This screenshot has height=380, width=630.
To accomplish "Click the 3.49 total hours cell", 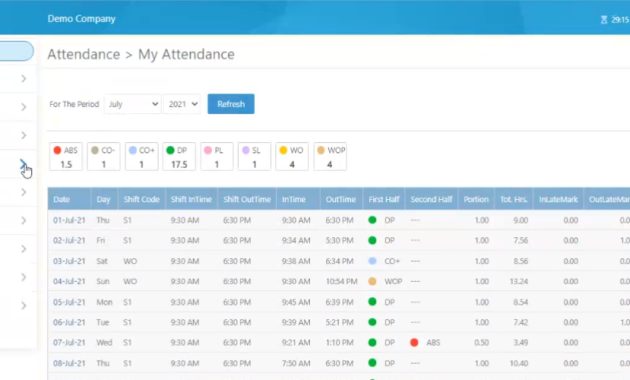I will click(521, 343).
